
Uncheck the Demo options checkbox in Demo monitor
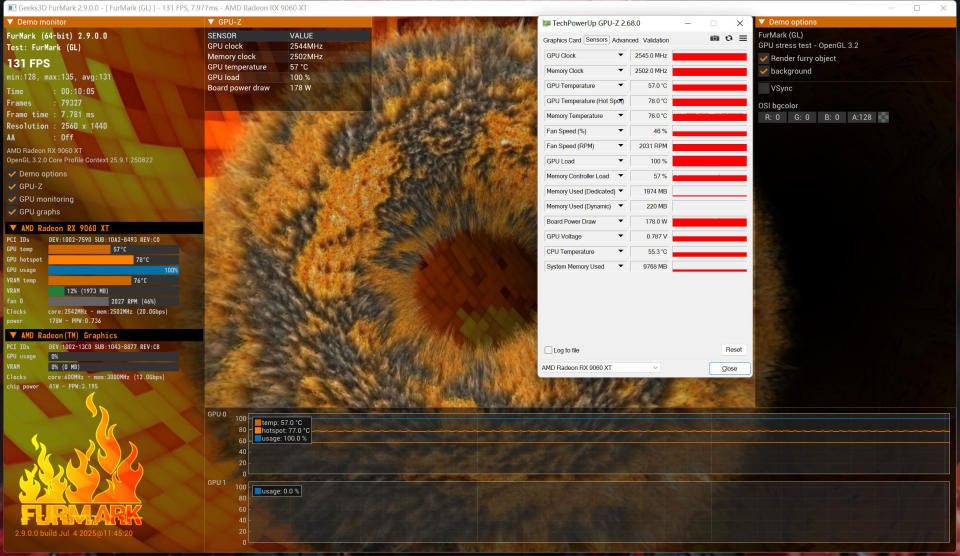point(12,174)
